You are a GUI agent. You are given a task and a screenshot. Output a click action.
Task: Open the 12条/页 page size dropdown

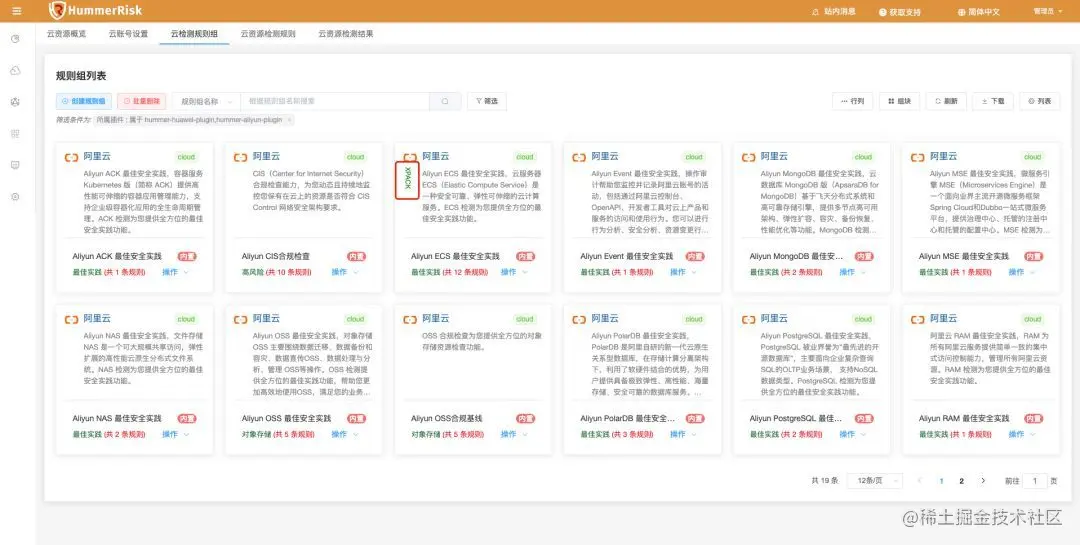875,481
